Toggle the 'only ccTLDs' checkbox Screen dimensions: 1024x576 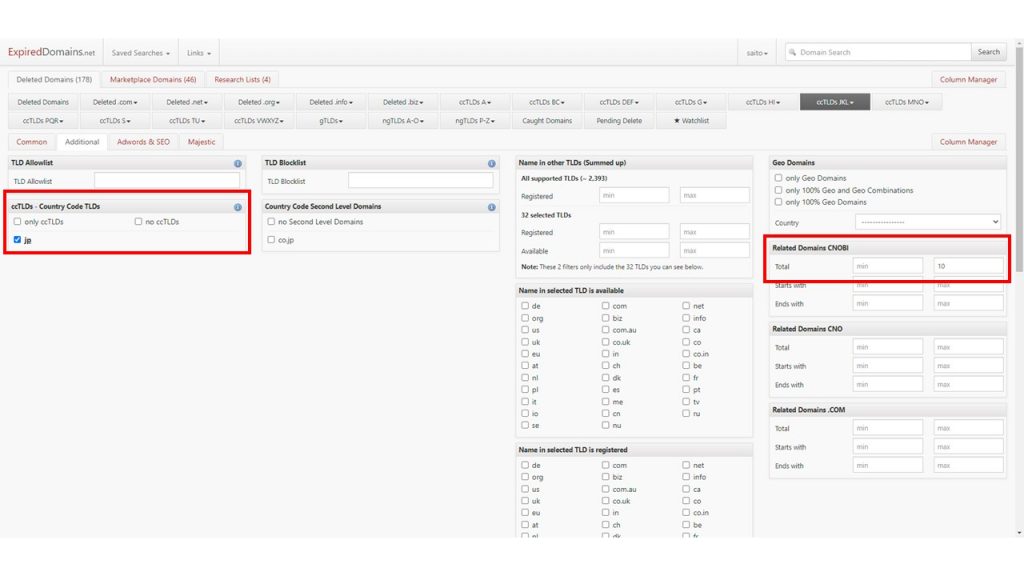coord(18,222)
